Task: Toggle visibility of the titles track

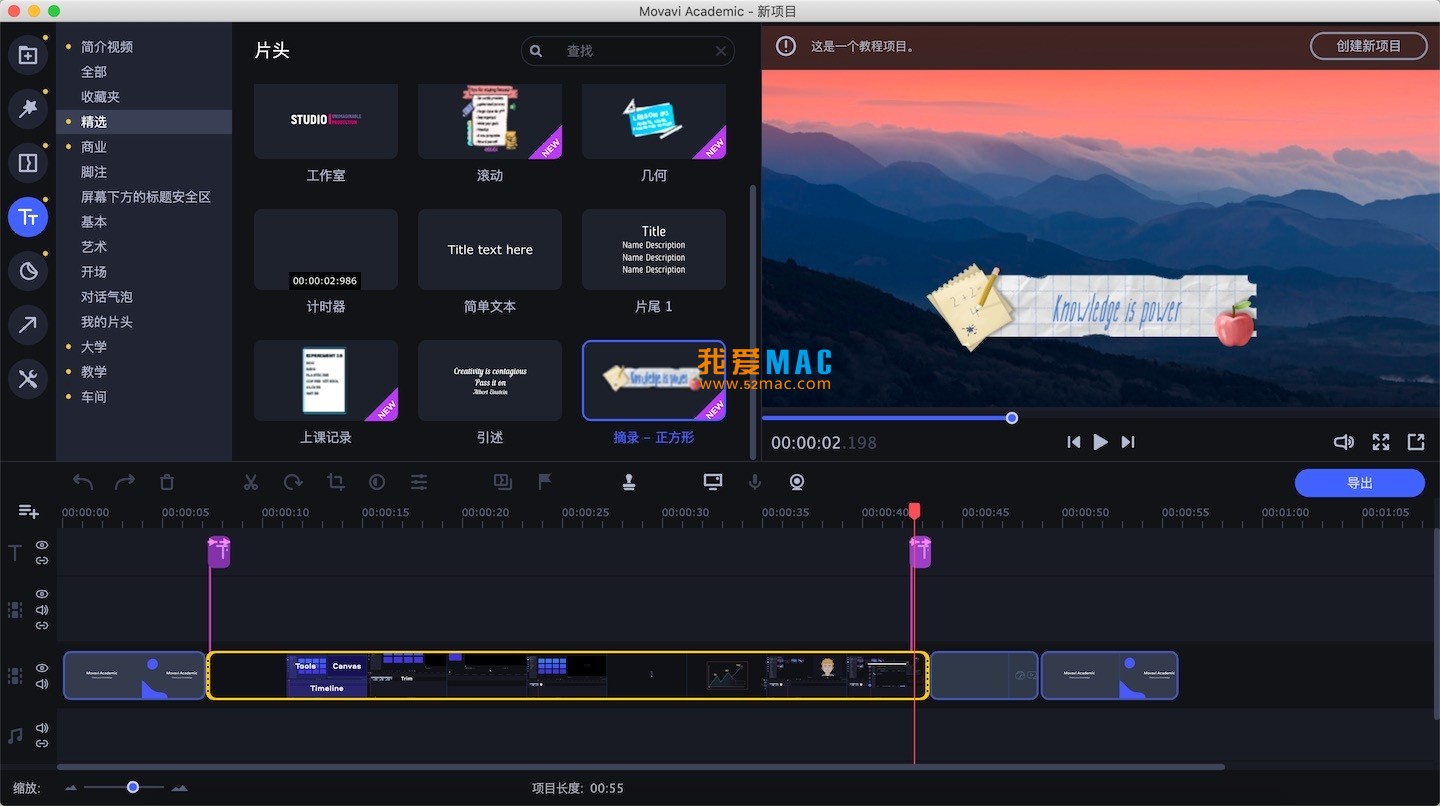Action: tap(42, 545)
